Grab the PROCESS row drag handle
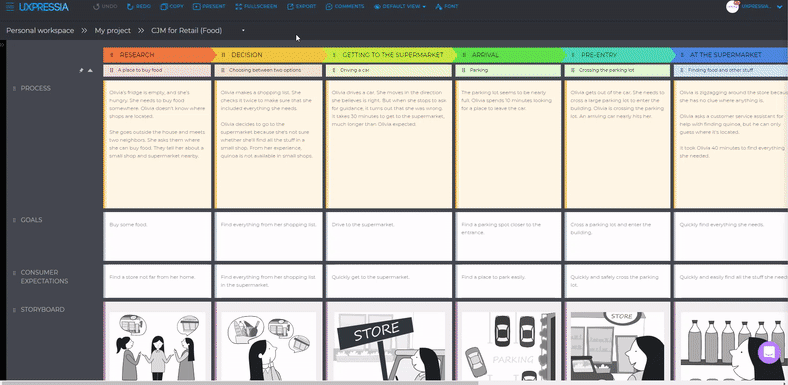This screenshot has width=788, height=385. pyautogui.click(x=14, y=88)
